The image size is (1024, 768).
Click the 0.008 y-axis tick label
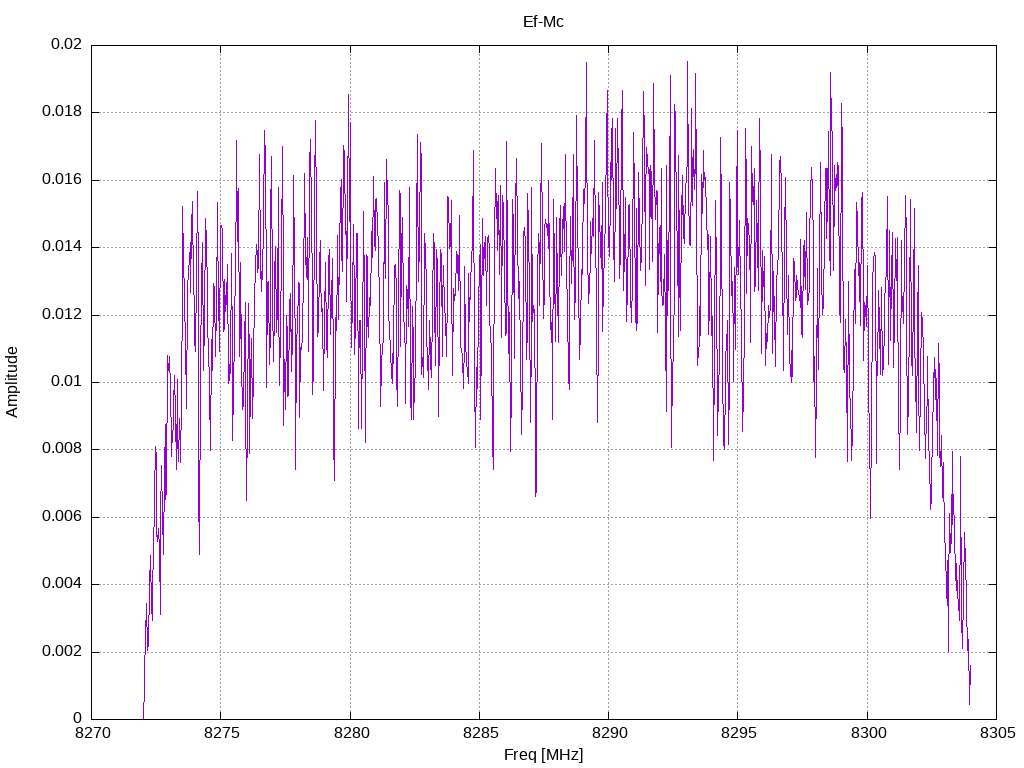62,449
